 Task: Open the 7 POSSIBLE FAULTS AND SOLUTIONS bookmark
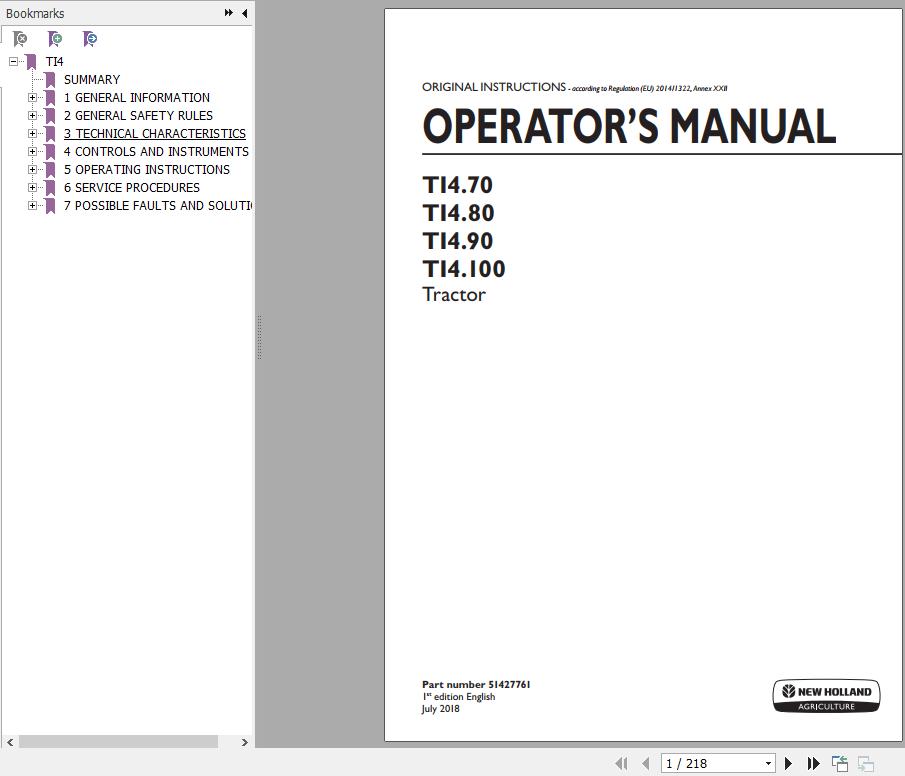[158, 206]
